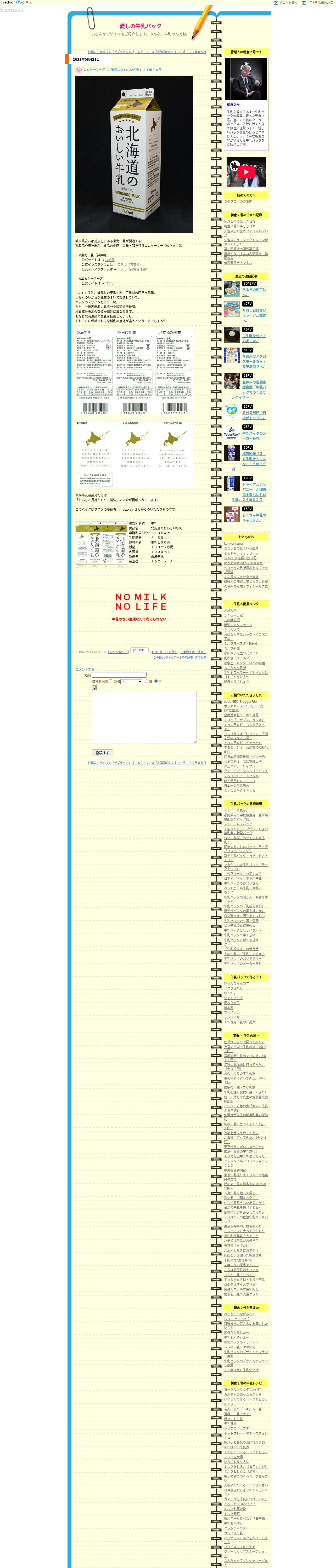Open the ＰＢ牛乳（その他） category link

[165, 652]
